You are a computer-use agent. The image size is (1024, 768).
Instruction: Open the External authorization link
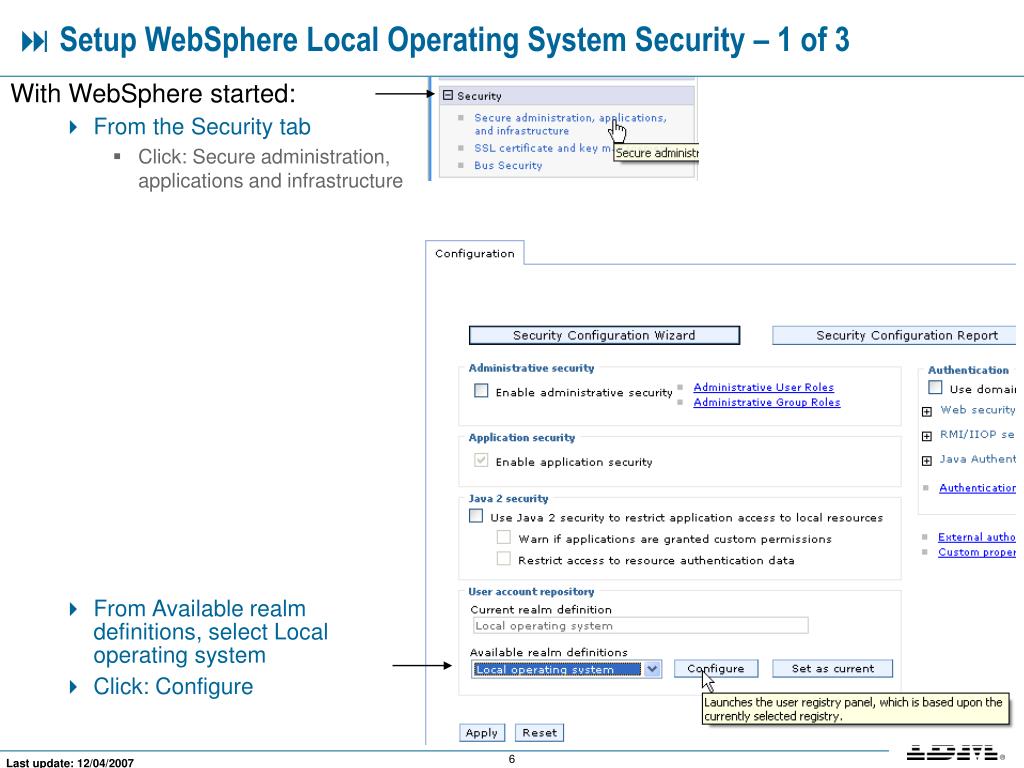pyautogui.click(x=976, y=537)
